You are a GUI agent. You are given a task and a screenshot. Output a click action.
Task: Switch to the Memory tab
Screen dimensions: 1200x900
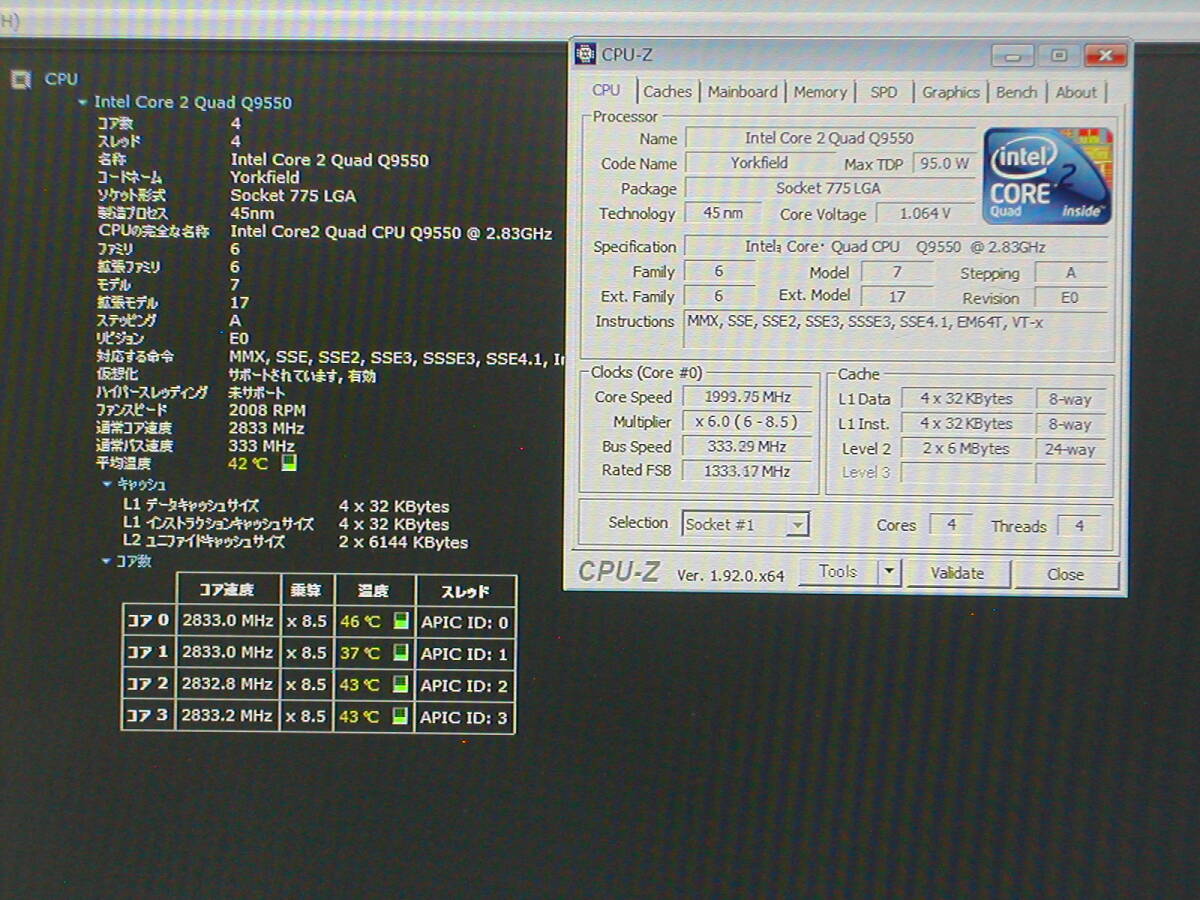820,92
